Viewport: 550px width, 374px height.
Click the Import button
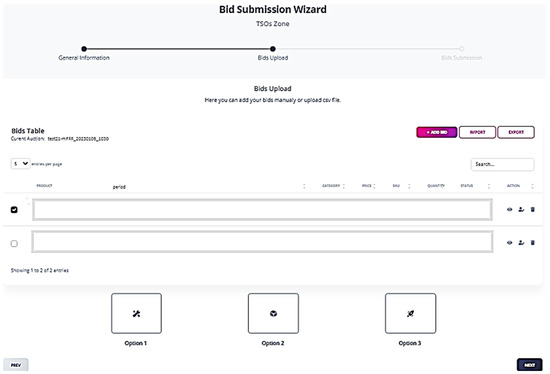(x=477, y=132)
